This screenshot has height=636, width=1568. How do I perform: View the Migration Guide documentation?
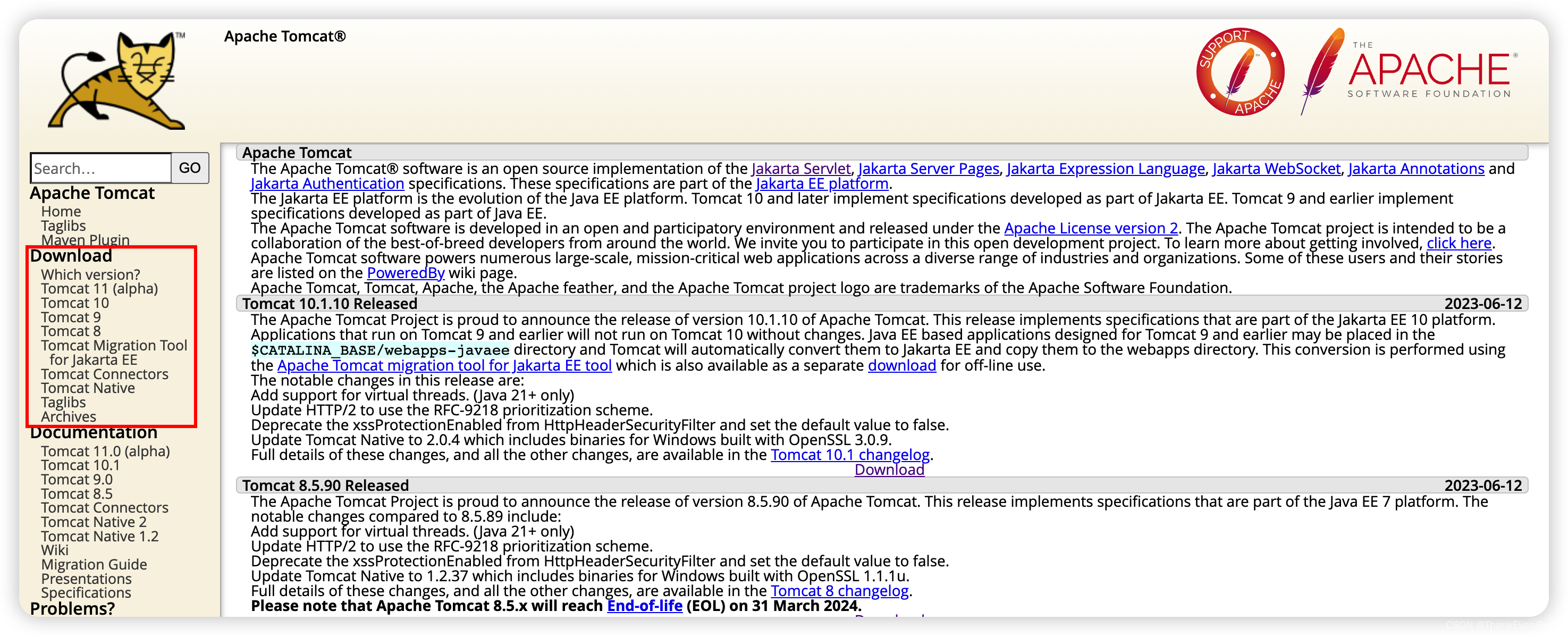click(94, 565)
